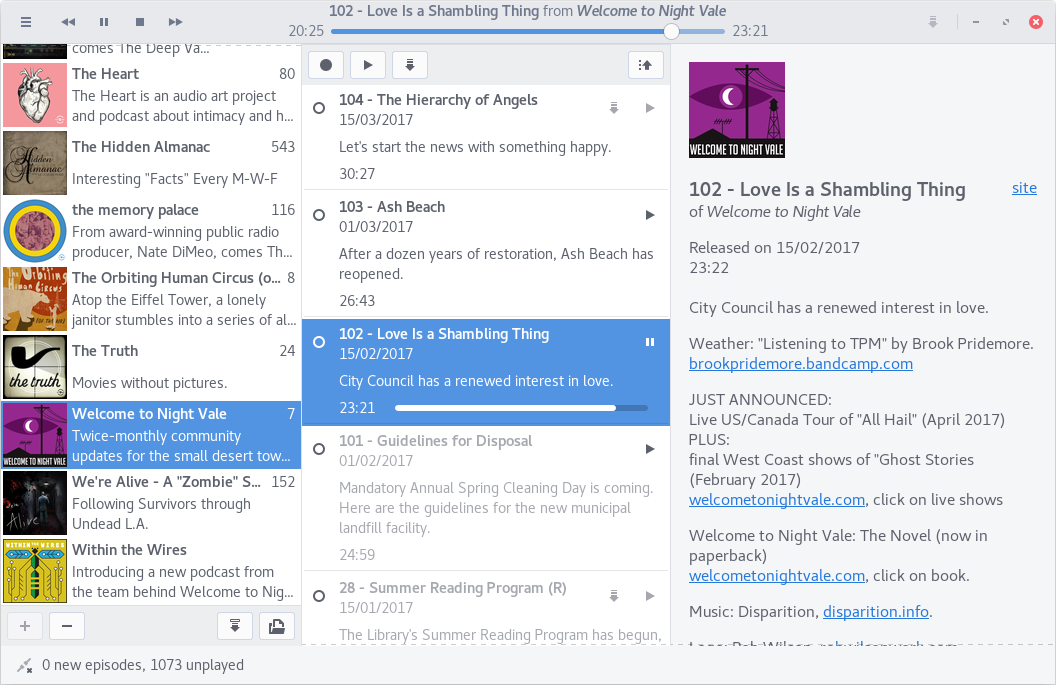Click the download button in the episode toolbar
Viewport: 1056px width, 685px height.
pos(409,65)
